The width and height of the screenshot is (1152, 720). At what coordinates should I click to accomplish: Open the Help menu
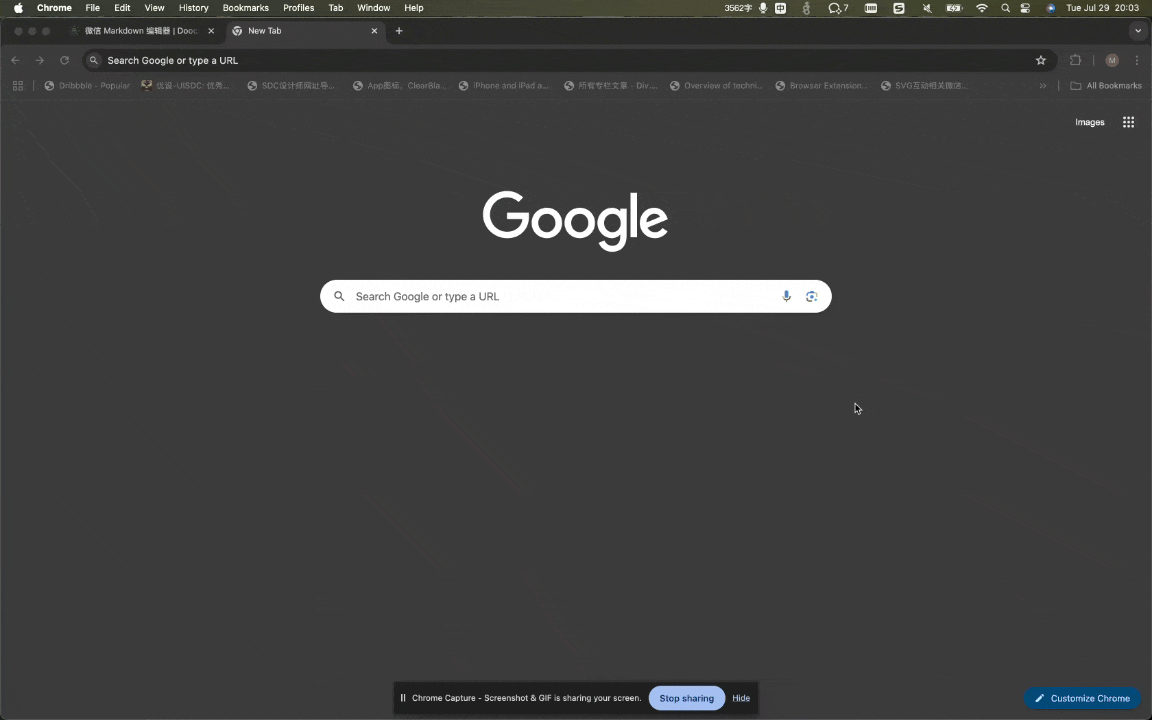click(x=414, y=7)
